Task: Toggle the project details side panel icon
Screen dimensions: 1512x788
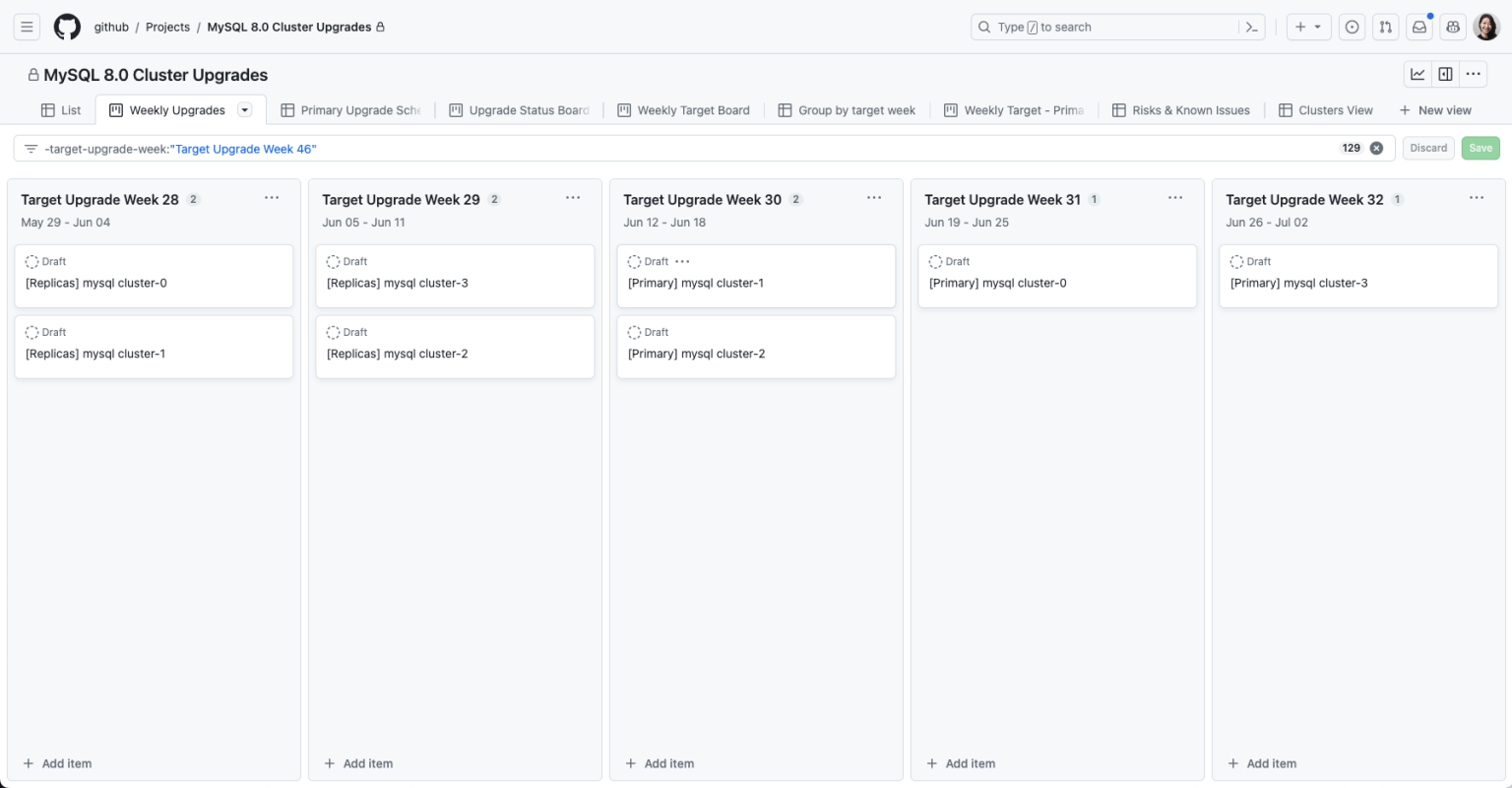Action: click(x=1445, y=74)
